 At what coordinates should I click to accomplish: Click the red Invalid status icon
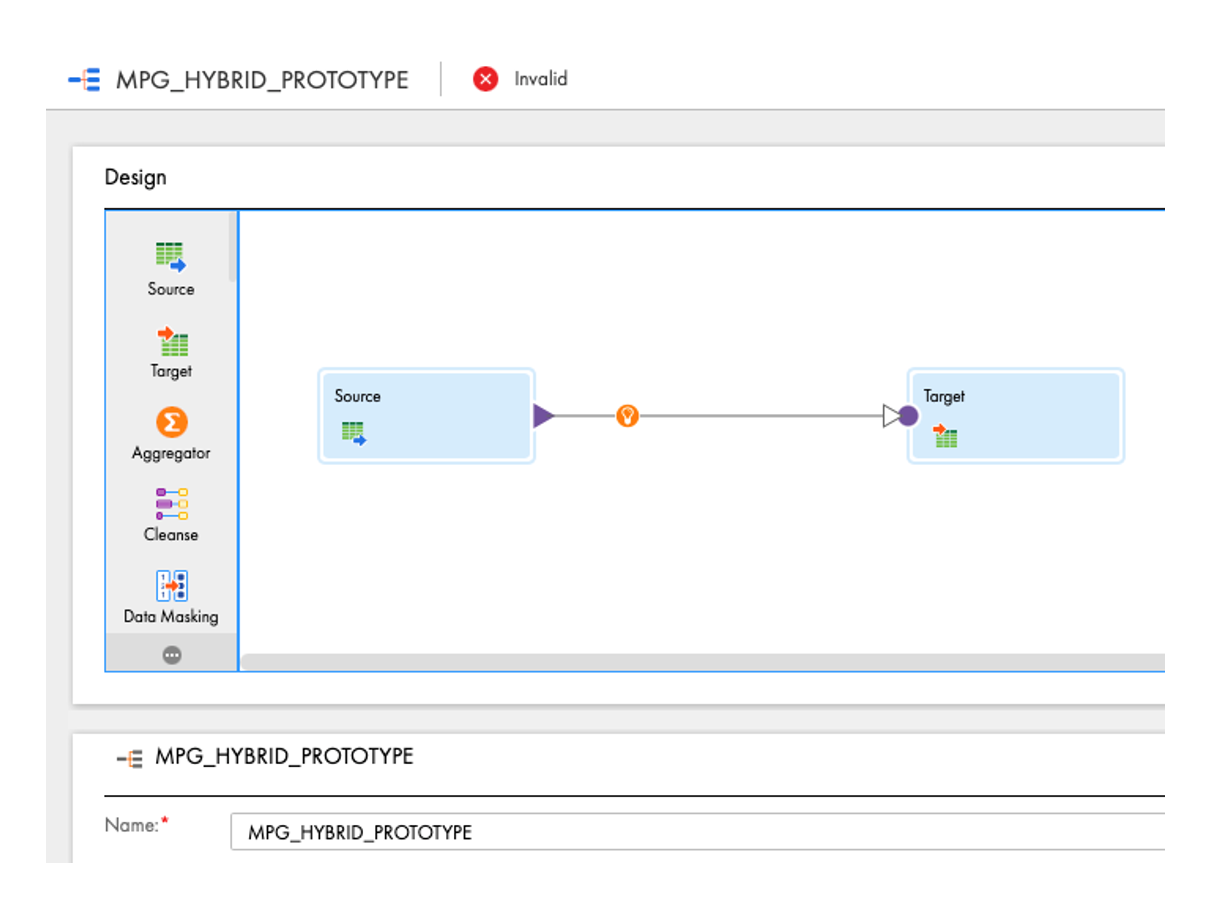point(486,79)
